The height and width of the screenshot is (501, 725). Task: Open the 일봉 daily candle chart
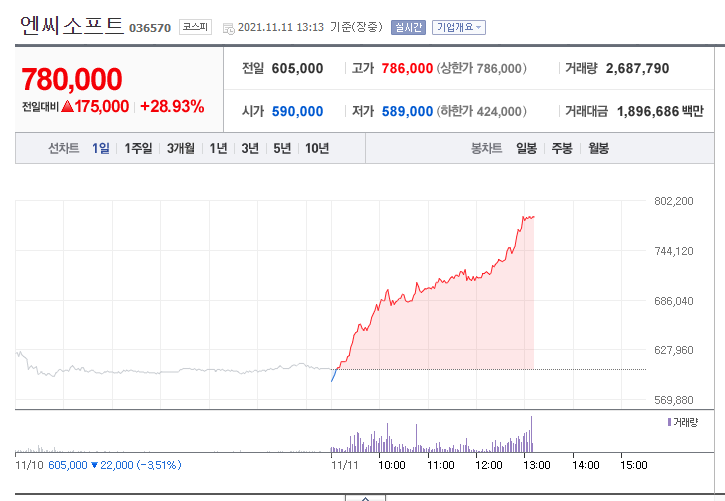coord(527,148)
